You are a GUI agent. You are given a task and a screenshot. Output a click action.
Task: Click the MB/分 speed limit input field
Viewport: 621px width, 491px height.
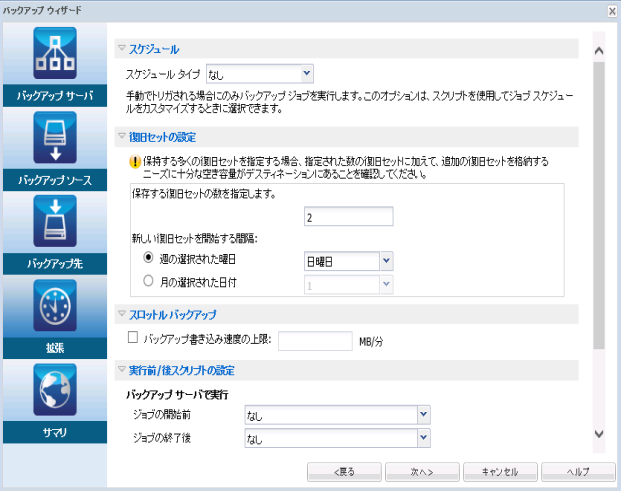pos(315,341)
